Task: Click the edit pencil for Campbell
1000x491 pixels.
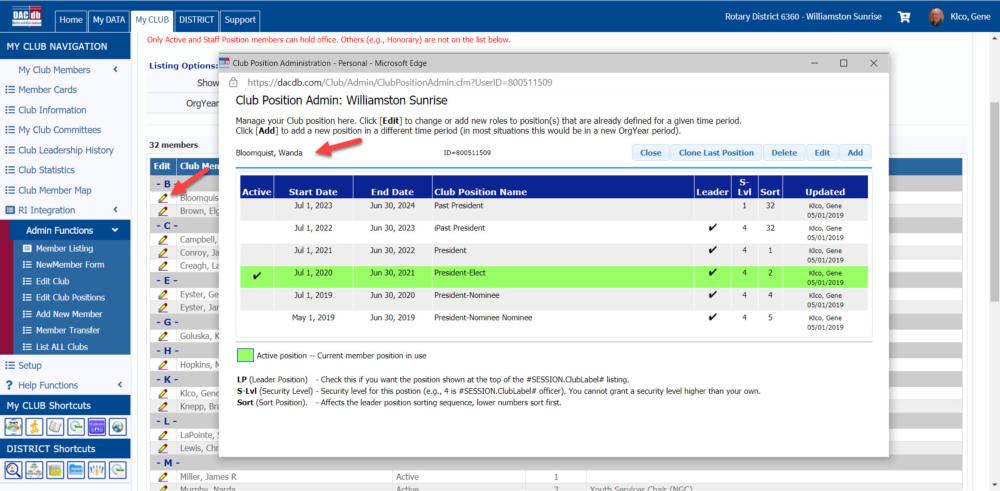Action: click(163, 240)
